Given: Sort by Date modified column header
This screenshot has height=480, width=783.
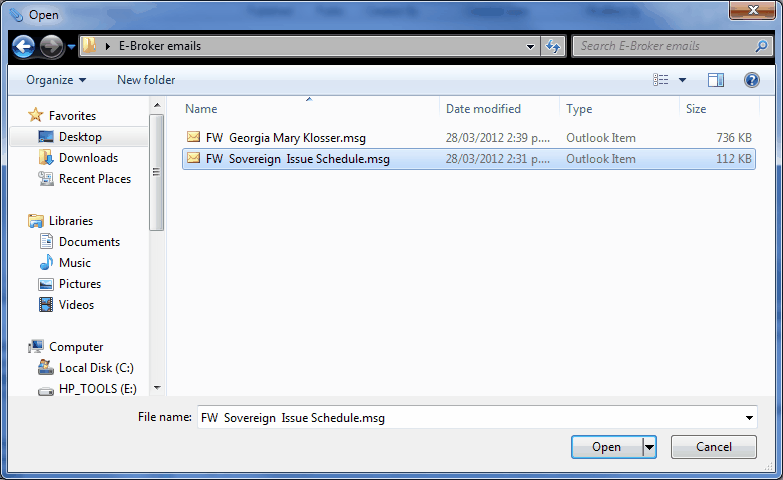Looking at the screenshot, I should point(483,109).
